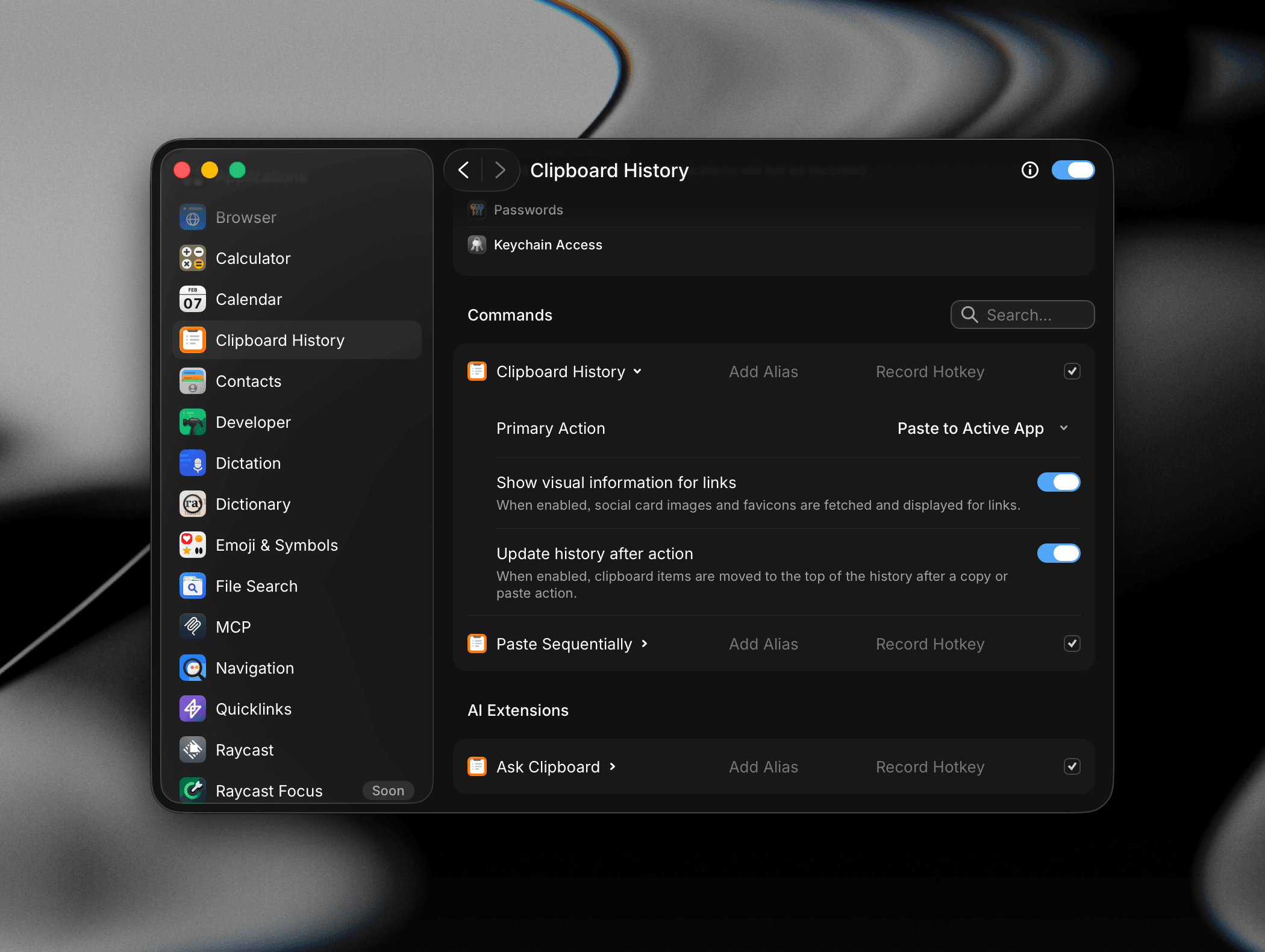Click the purple Quicklinks icon
This screenshot has width=1265, height=952.
(x=193, y=709)
